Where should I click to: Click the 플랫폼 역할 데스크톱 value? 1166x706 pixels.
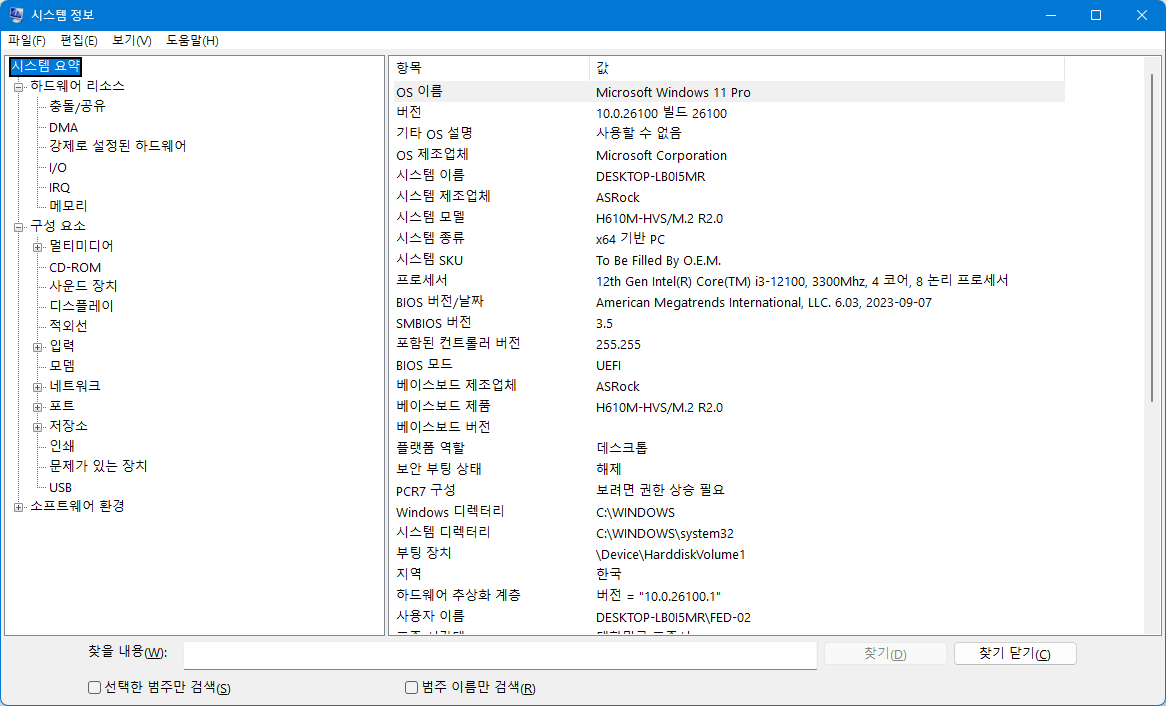[x=622, y=448]
